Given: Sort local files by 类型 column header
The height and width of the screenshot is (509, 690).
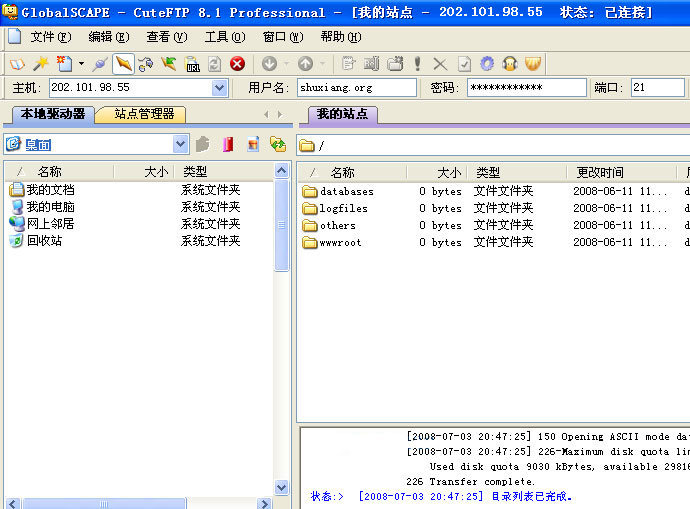Looking at the screenshot, I should click(195, 172).
